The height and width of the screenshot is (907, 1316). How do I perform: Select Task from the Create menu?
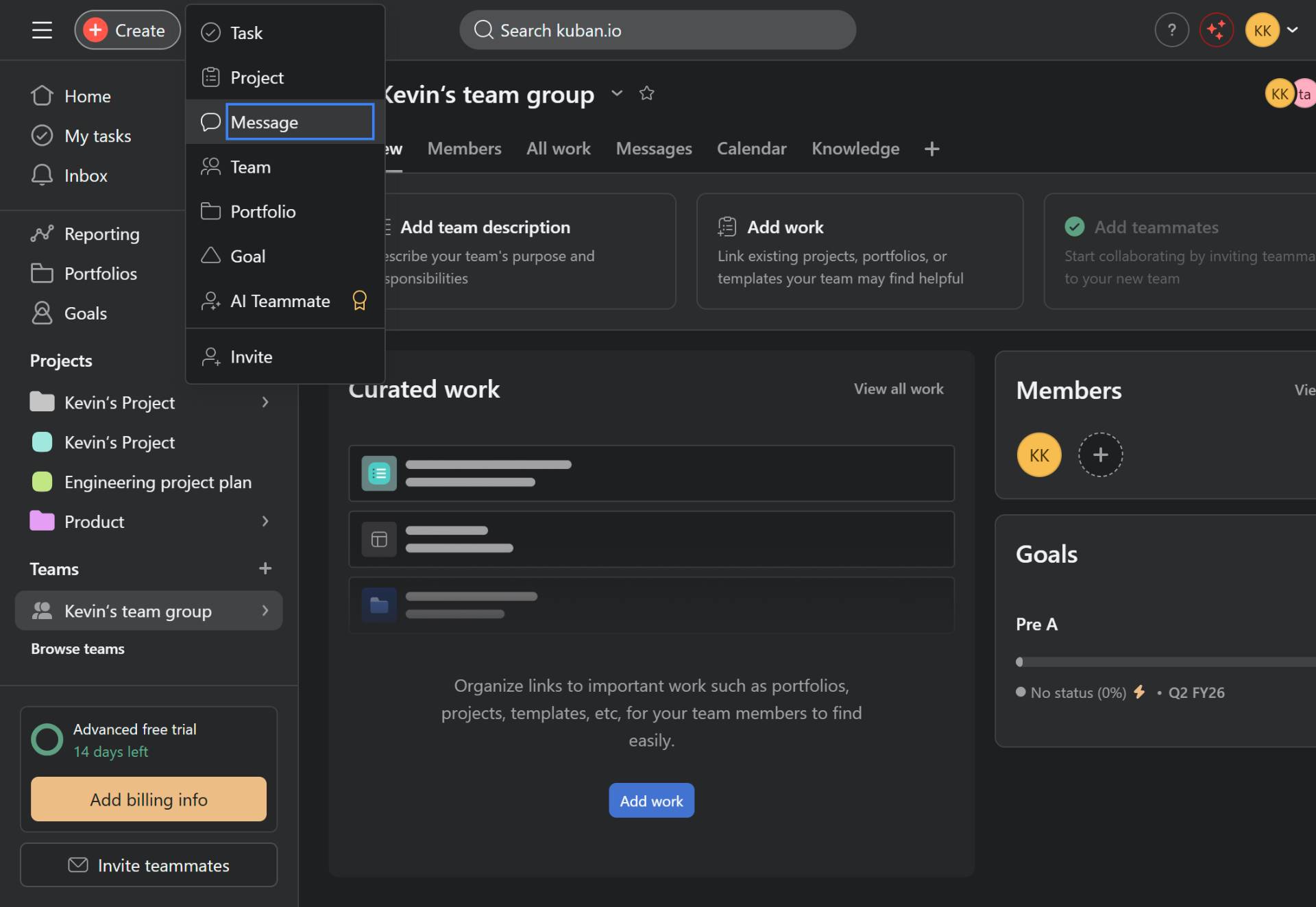pyautogui.click(x=285, y=32)
